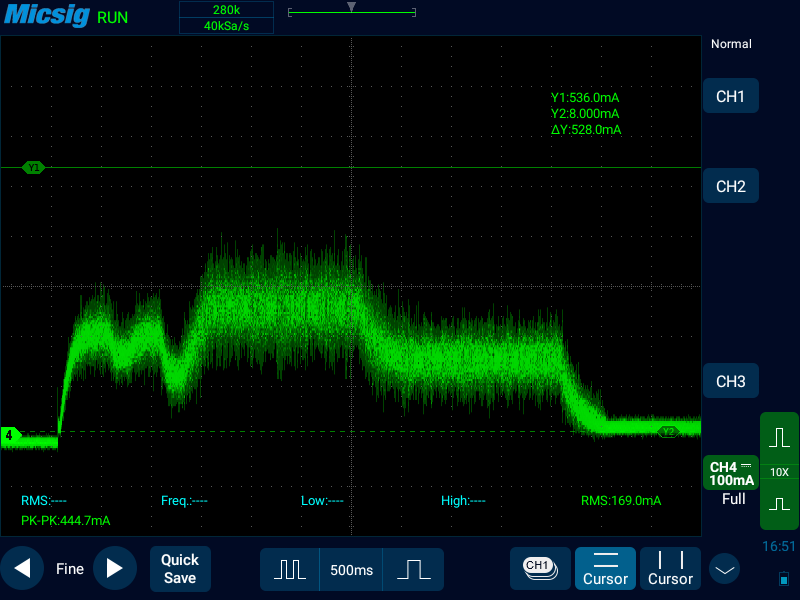Screen dimensions: 800x600
Task: Open the CH2 channel tab
Action: tap(730, 186)
